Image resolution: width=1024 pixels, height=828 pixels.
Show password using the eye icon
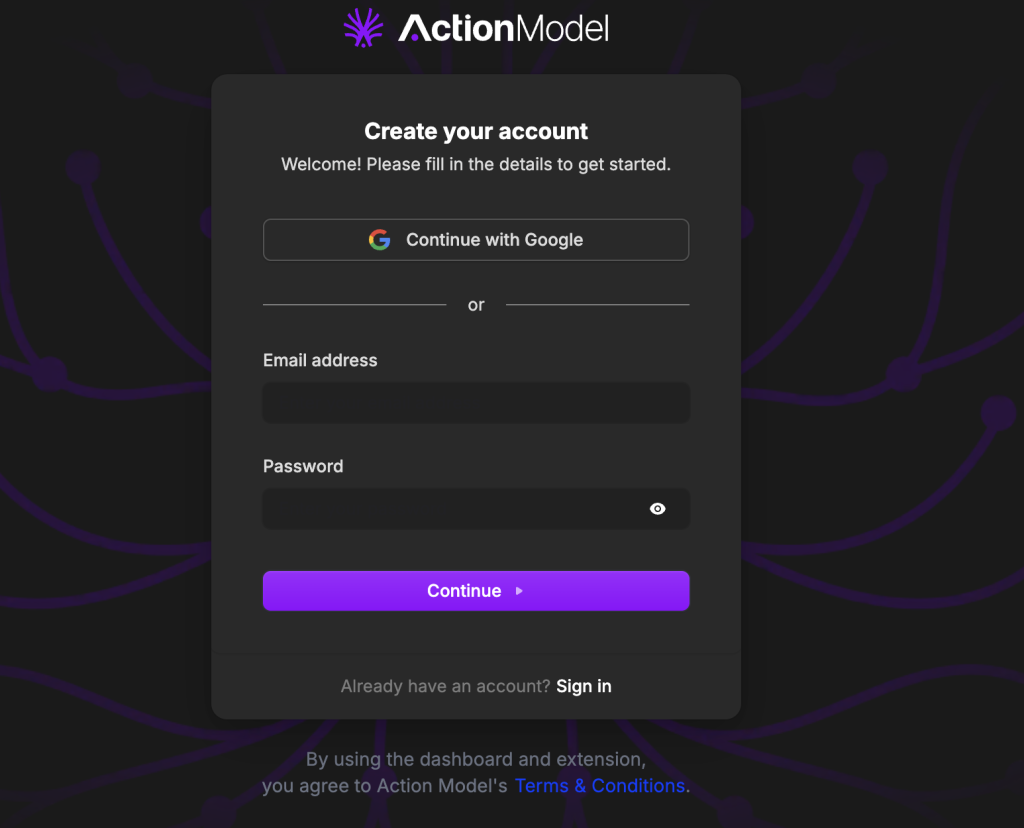tap(657, 509)
